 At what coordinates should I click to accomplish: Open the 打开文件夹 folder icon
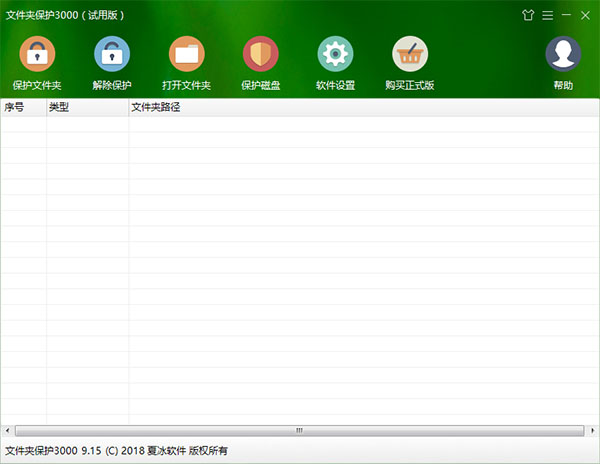click(186, 54)
